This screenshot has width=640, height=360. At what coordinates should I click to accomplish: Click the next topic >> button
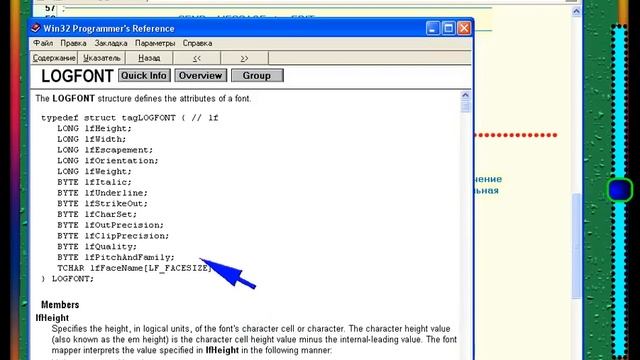click(244, 58)
